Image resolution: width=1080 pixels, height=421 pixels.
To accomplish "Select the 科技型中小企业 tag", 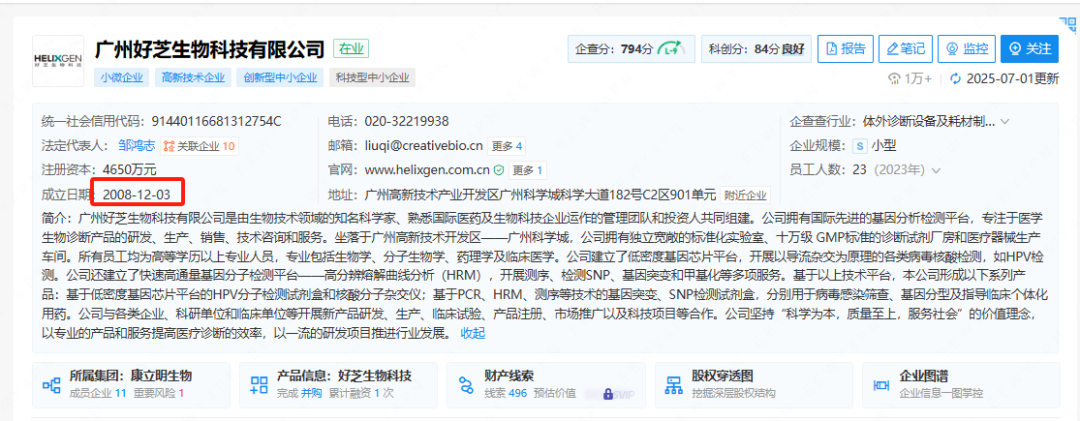I will pyautogui.click(x=372, y=77).
